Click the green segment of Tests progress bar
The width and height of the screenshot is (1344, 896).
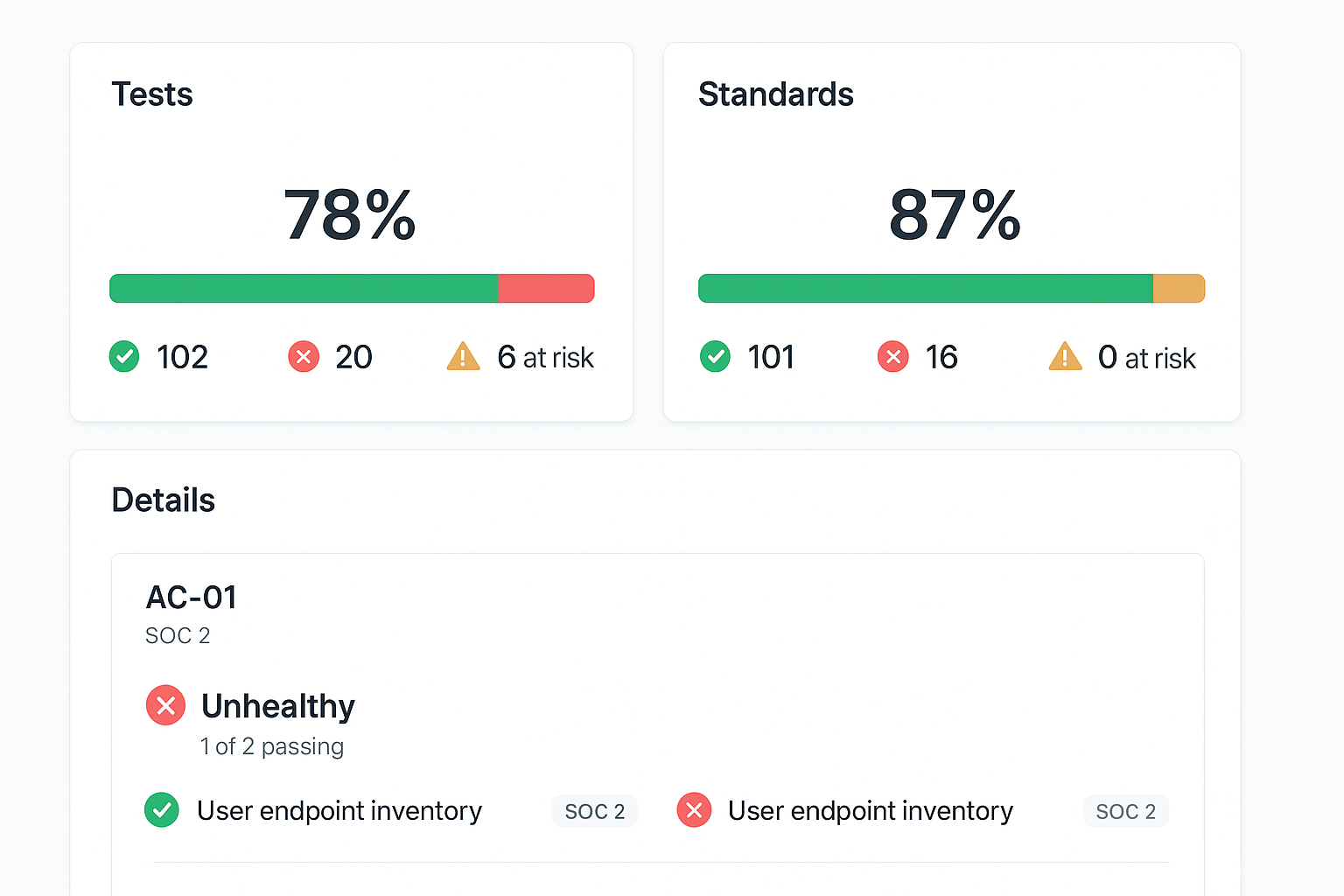point(304,289)
